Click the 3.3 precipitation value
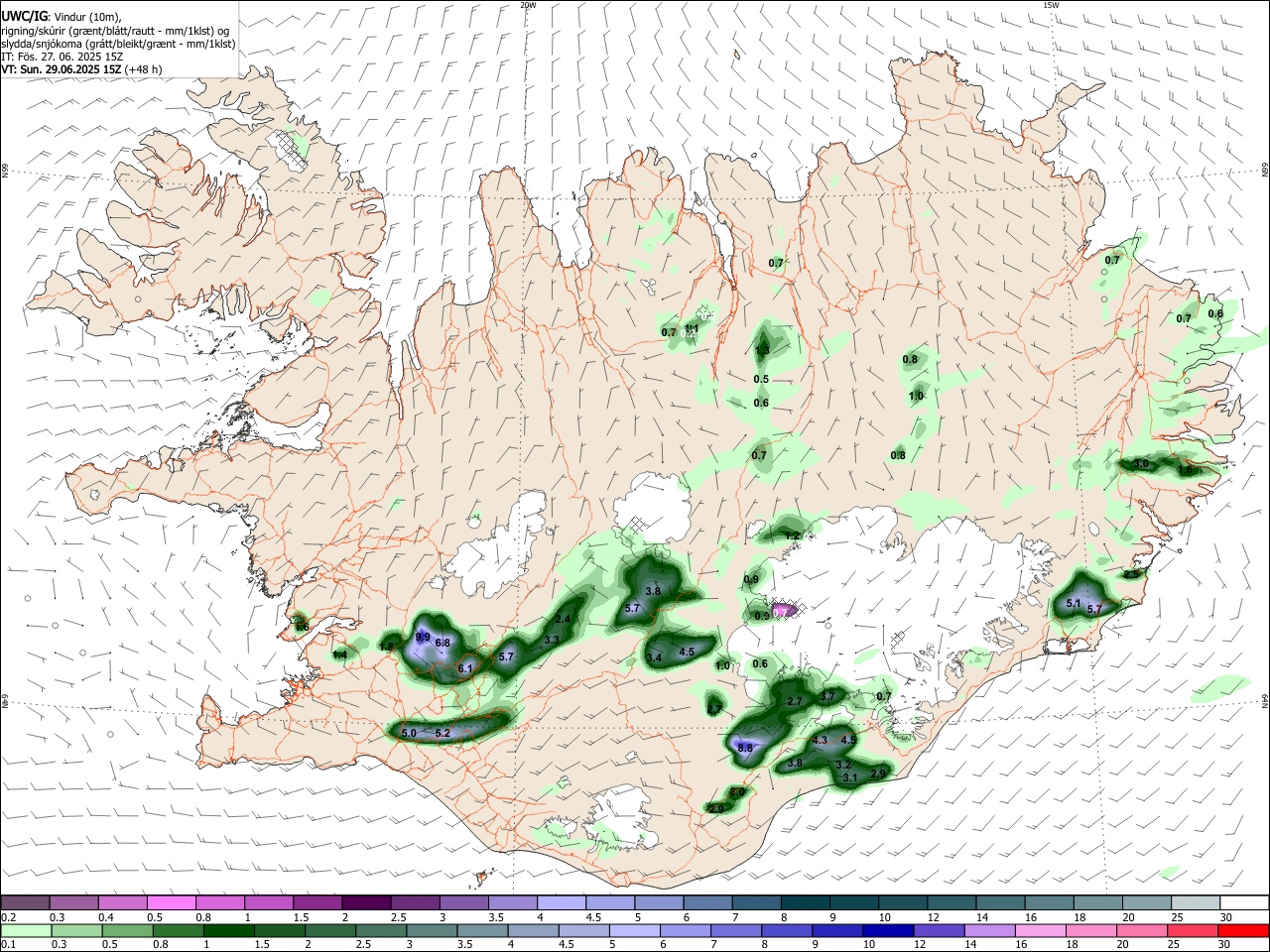Screen dimensions: 1270x952 (x=552, y=640)
